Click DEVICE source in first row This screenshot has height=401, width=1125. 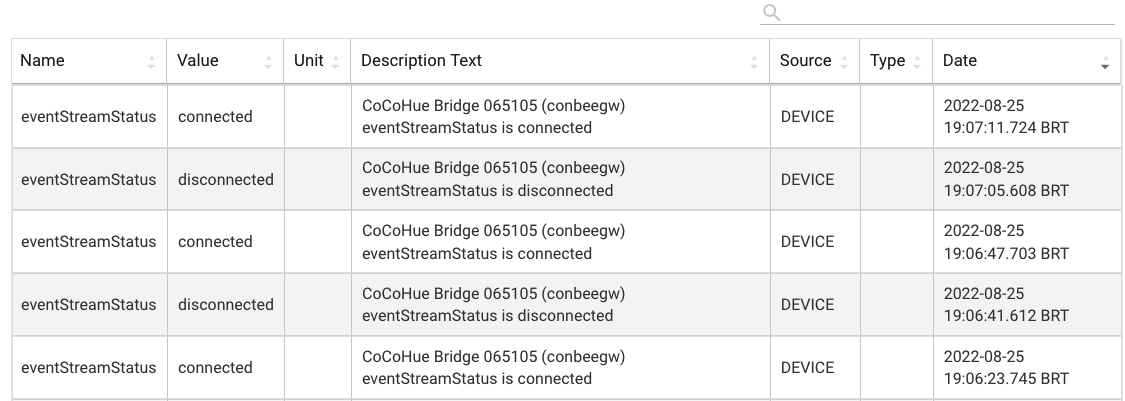pyautogui.click(x=807, y=117)
